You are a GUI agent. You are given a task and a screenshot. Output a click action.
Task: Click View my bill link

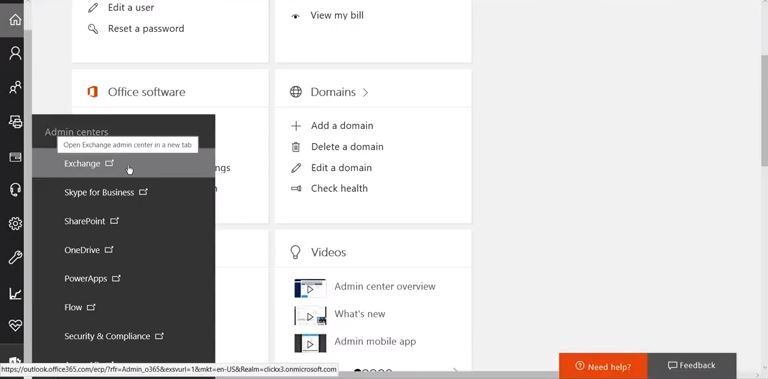[337, 15]
